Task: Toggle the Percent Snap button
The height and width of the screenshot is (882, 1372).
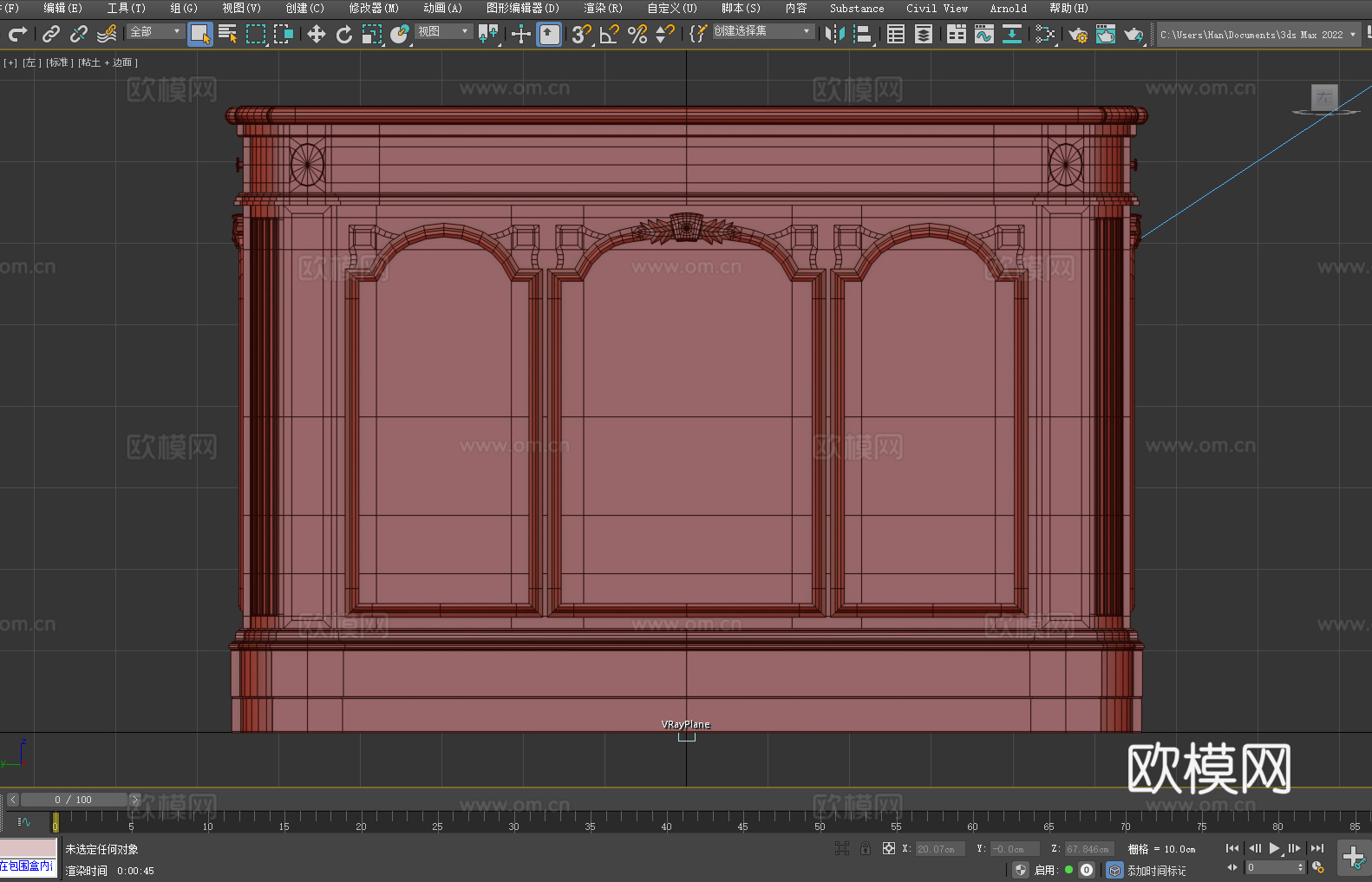Action: pos(637,34)
